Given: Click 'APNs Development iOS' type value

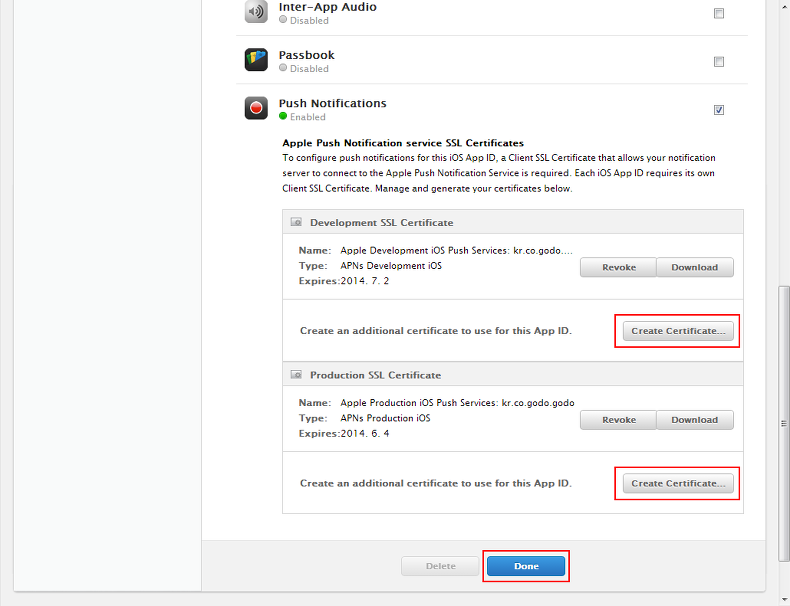Looking at the screenshot, I should point(391,265).
